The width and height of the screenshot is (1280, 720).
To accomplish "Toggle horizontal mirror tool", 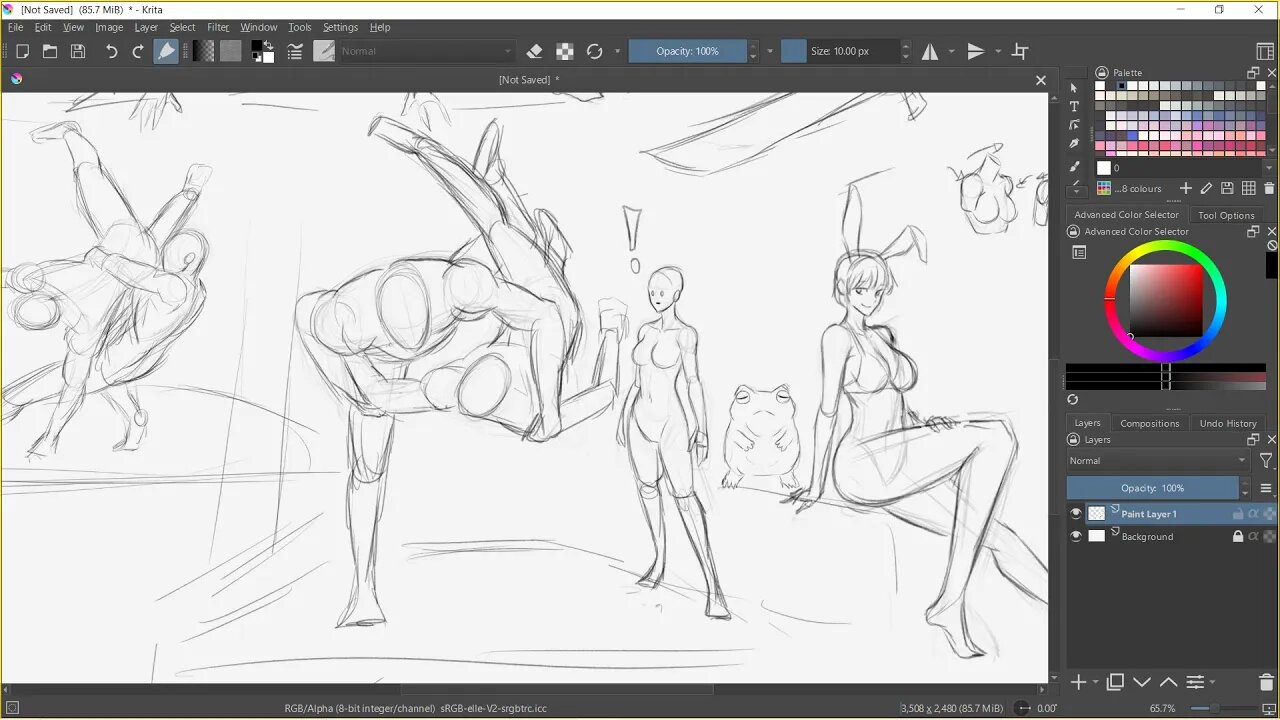I will coord(930,51).
